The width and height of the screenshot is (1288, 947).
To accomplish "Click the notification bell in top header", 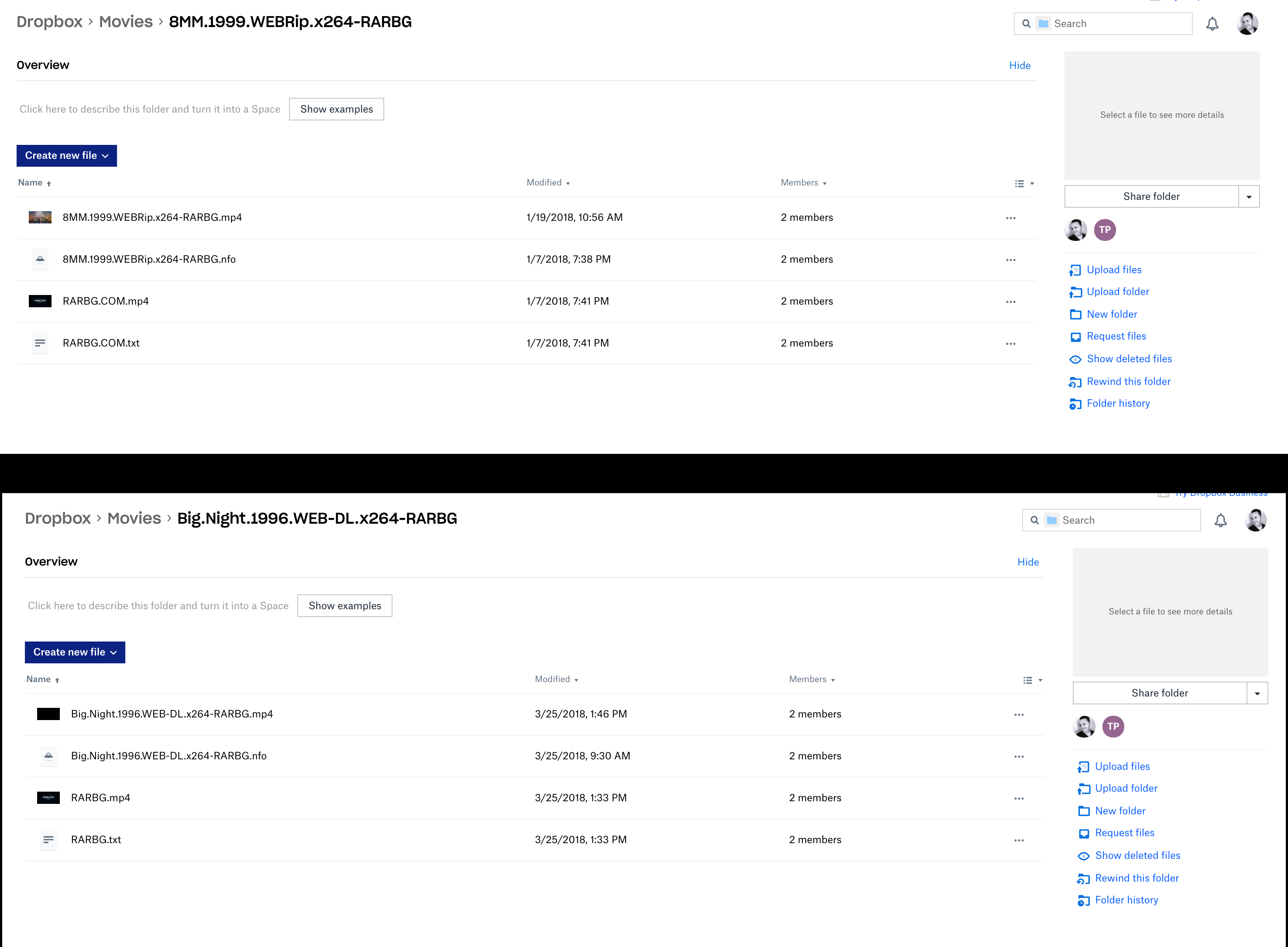I will (1212, 24).
